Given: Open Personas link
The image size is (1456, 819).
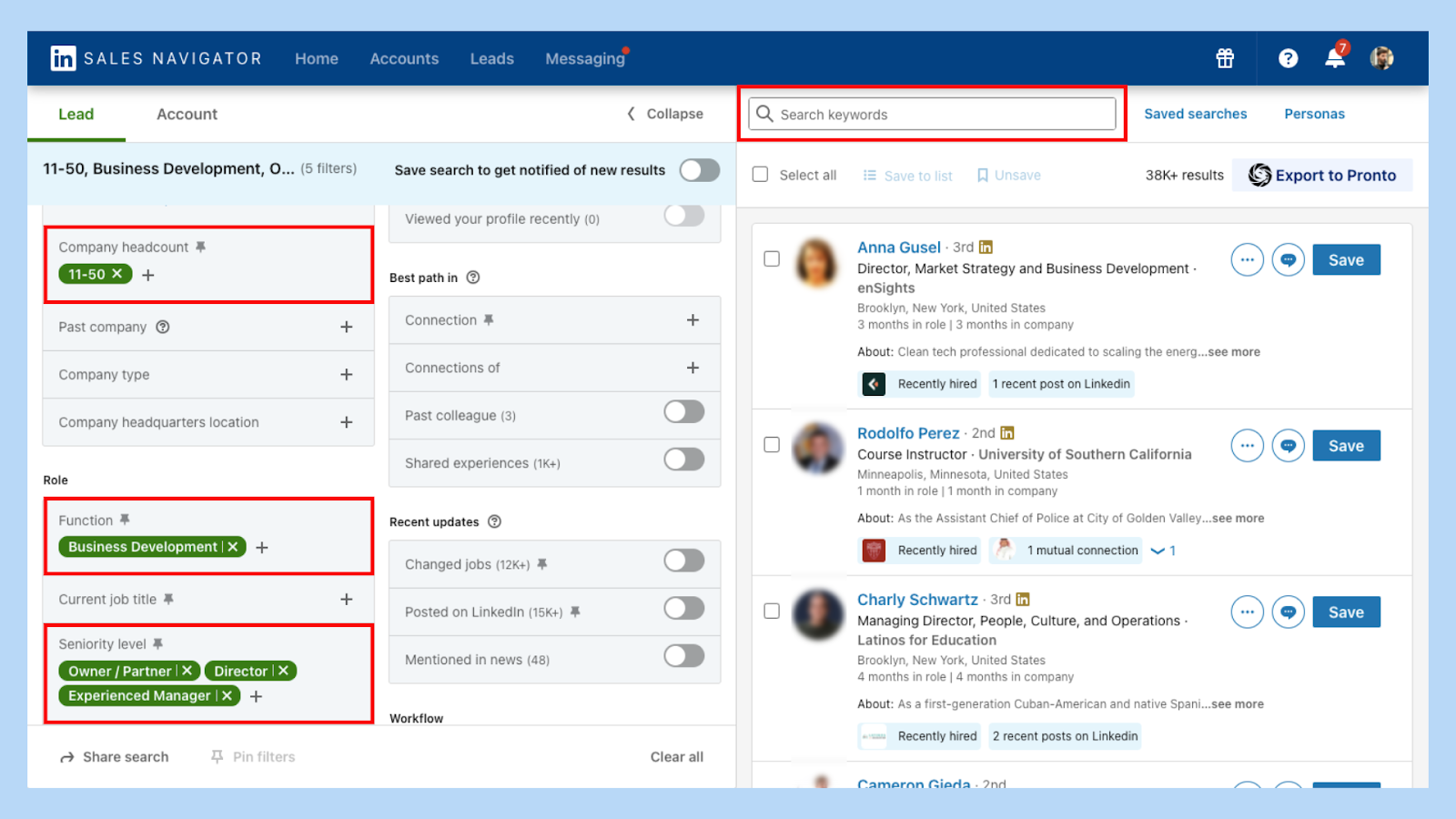Looking at the screenshot, I should pyautogui.click(x=1314, y=114).
